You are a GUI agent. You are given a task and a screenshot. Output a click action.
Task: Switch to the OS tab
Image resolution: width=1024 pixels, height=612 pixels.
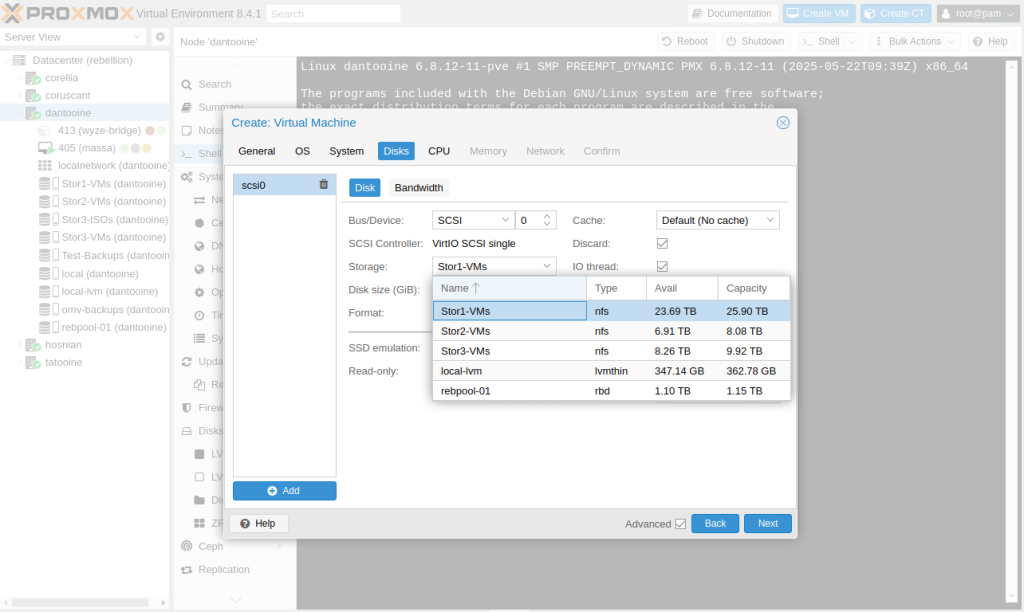[x=302, y=151]
